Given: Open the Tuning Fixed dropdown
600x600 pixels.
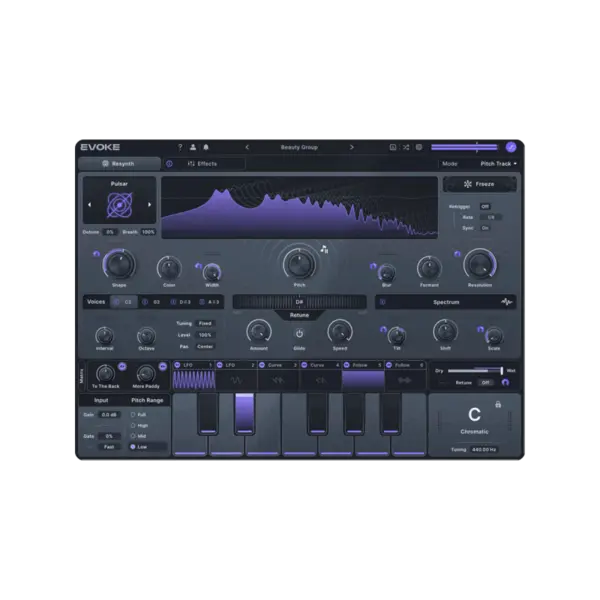Looking at the screenshot, I should click(205, 323).
